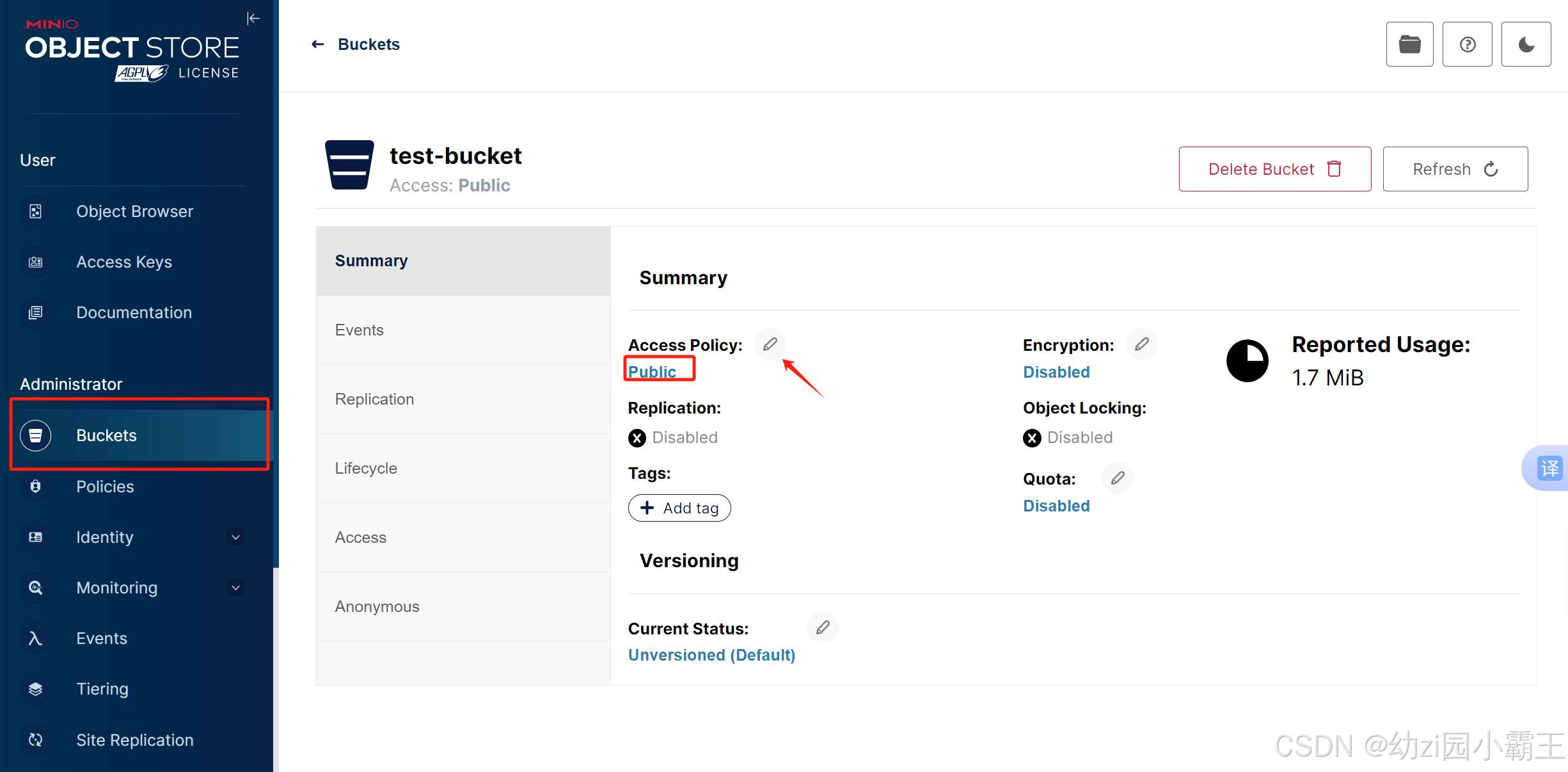Click the Delete Bucket button
1568x772 pixels.
tap(1275, 169)
